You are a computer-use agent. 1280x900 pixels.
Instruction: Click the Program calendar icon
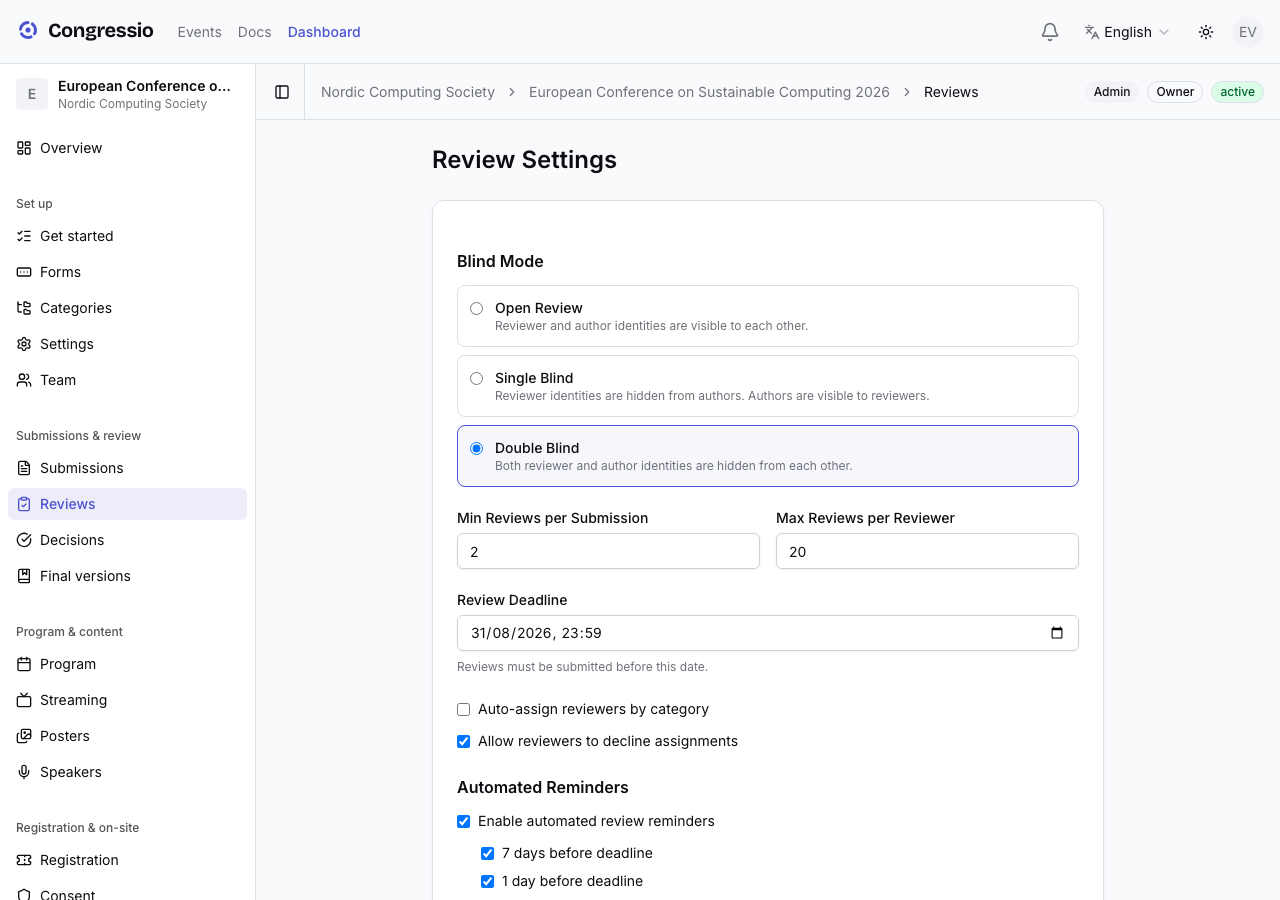tap(24, 664)
